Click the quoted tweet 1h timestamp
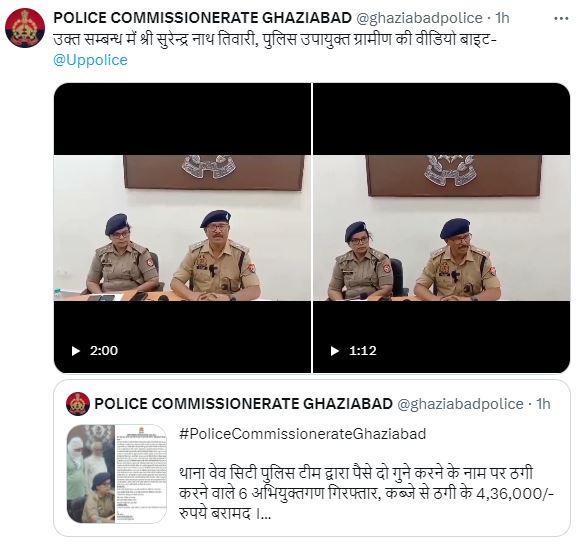 coord(543,404)
